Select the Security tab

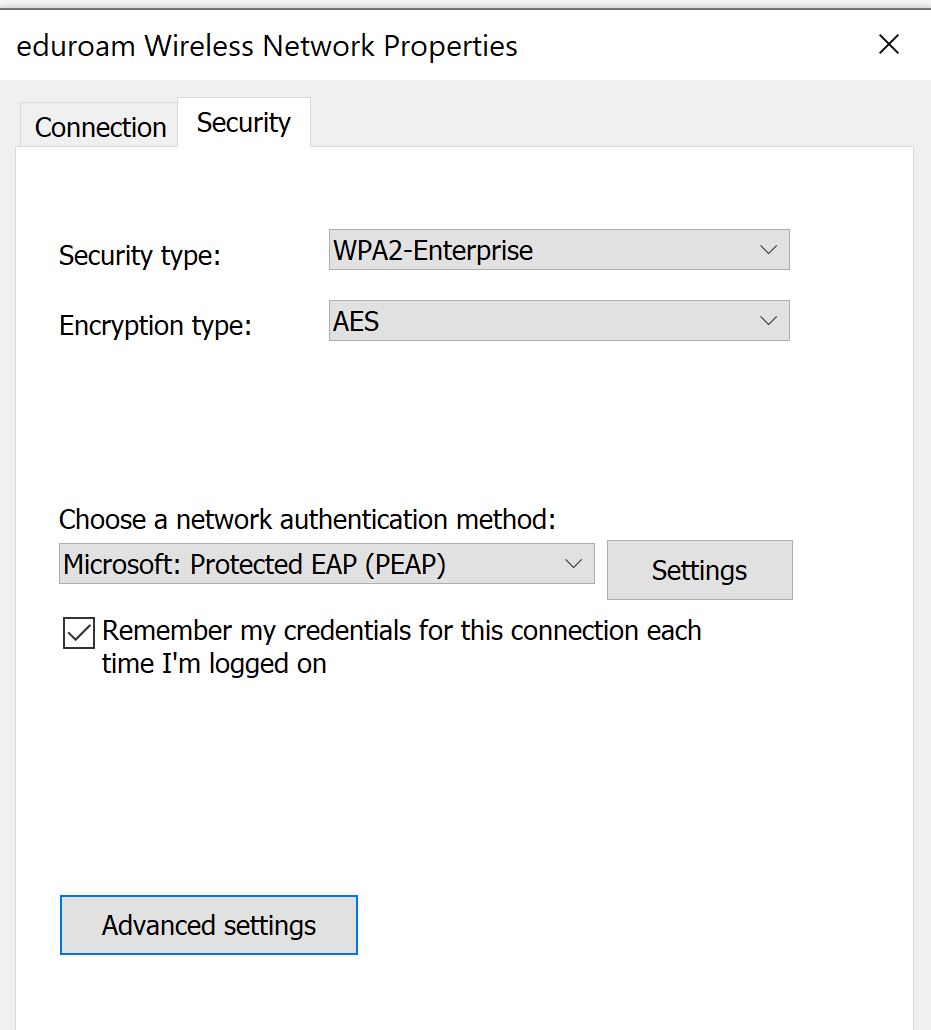click(243, 121)
